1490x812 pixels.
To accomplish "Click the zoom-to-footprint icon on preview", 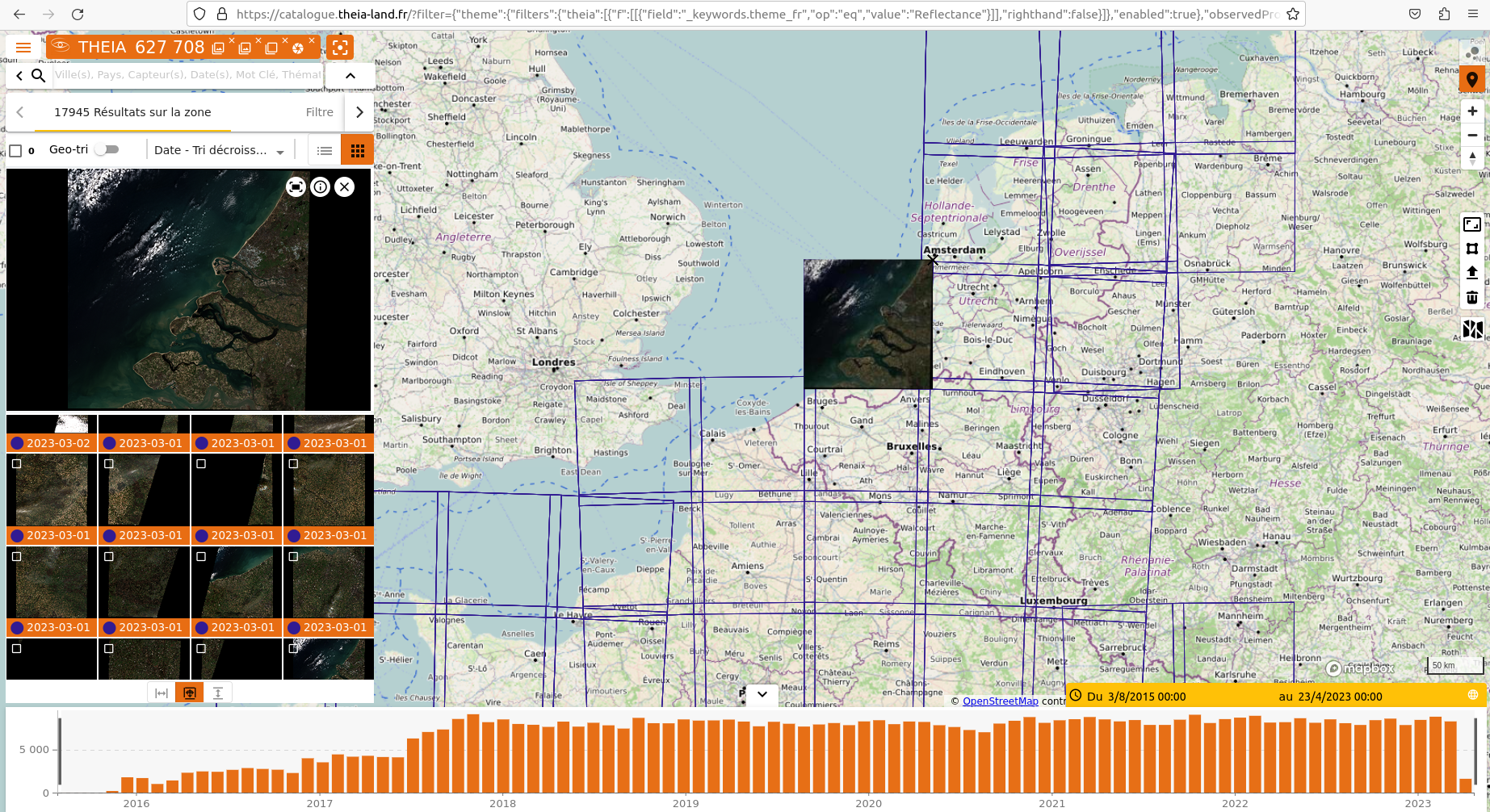I will [296, 187].
